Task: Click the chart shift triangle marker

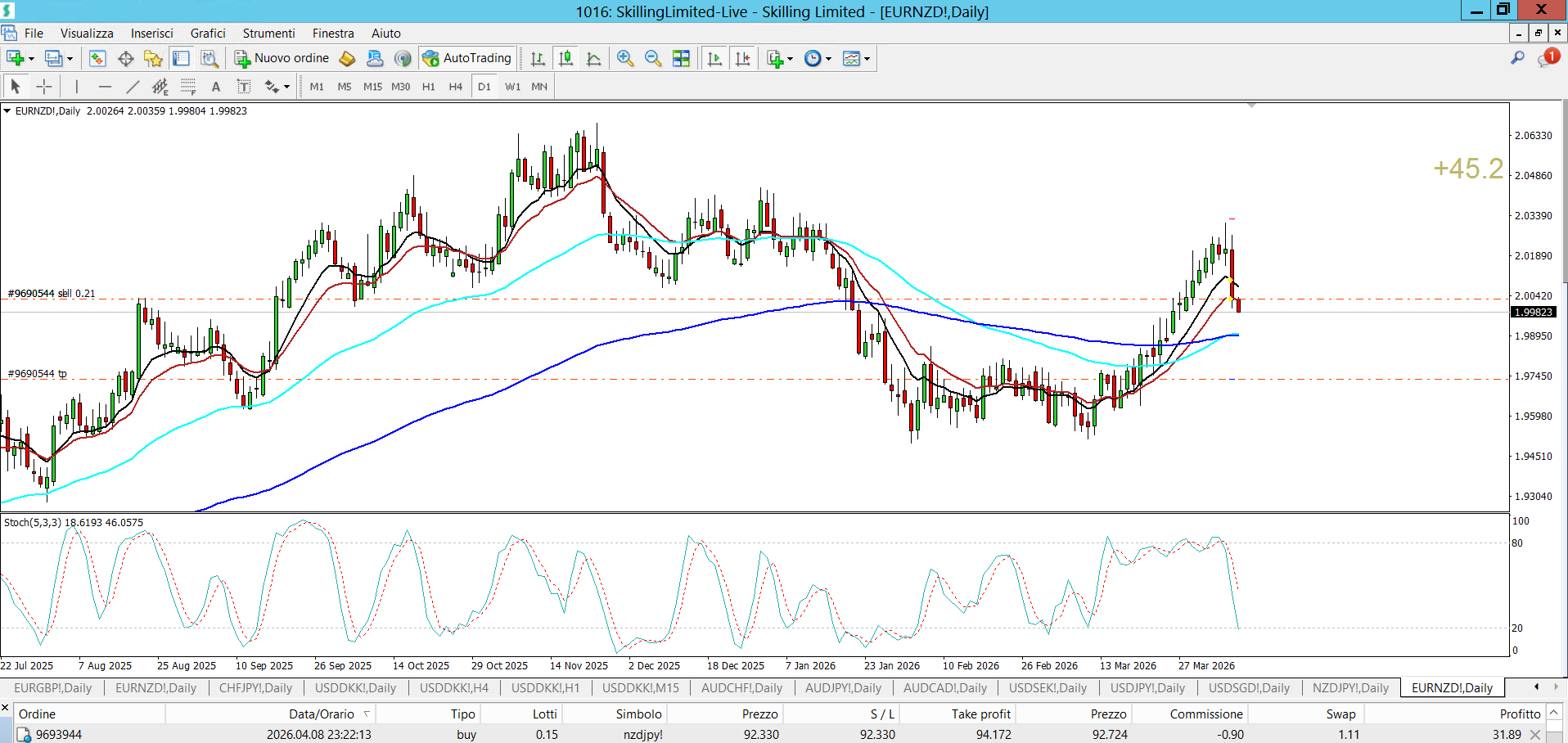Action: tap(1251, 106)
